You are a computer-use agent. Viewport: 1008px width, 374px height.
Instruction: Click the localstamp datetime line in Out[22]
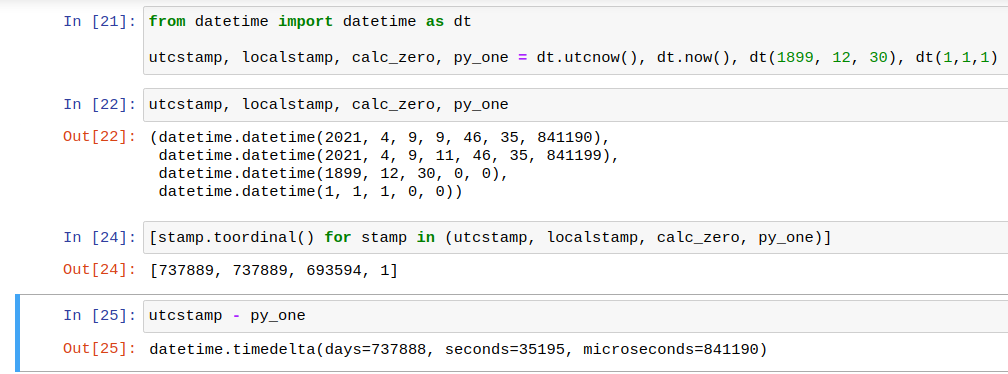tap(388, 156)
